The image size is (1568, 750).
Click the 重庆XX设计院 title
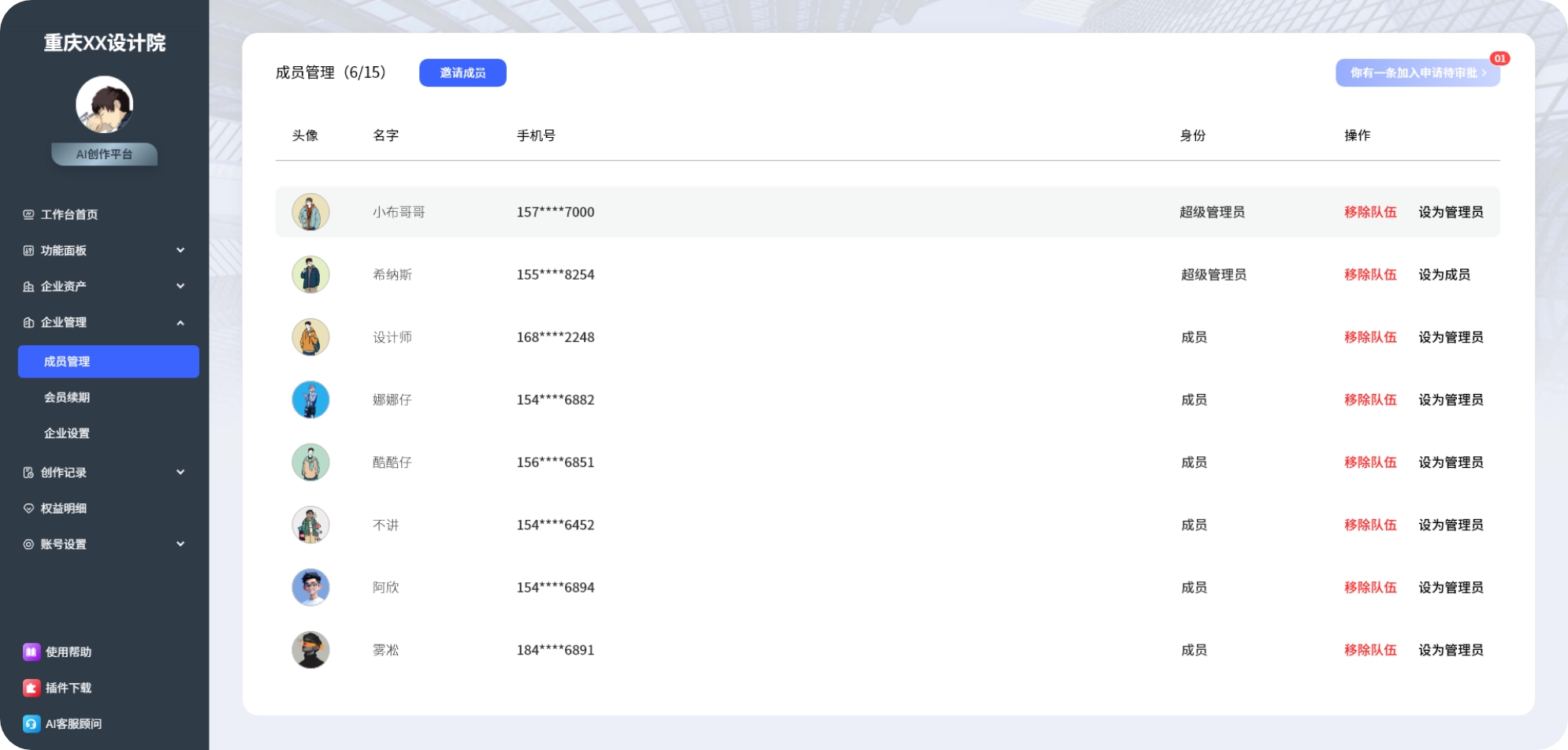click(x=104, y=43)
